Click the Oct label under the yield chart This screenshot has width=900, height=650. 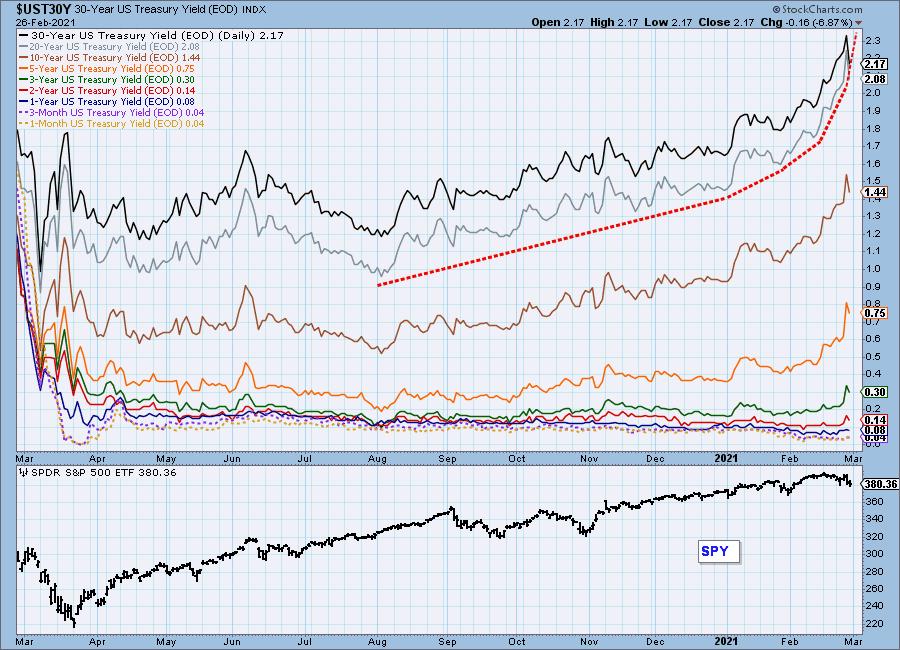click(517, 459)
